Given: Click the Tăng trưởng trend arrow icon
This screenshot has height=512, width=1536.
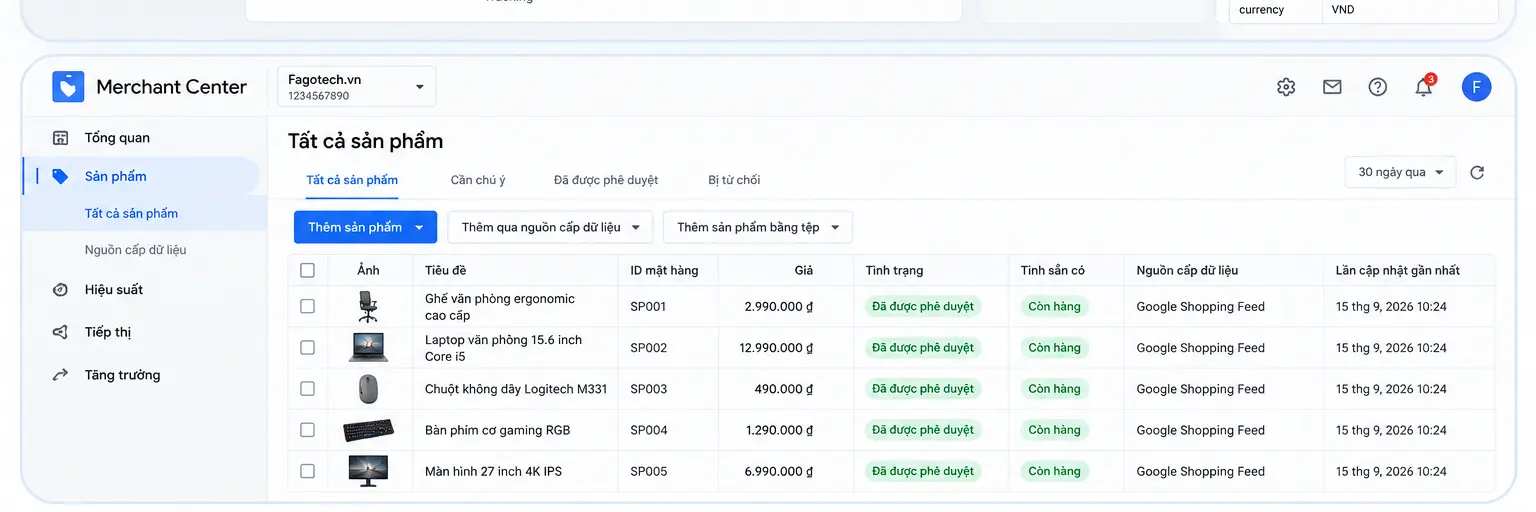Looking at the screenshot, I should coord(61,375).
